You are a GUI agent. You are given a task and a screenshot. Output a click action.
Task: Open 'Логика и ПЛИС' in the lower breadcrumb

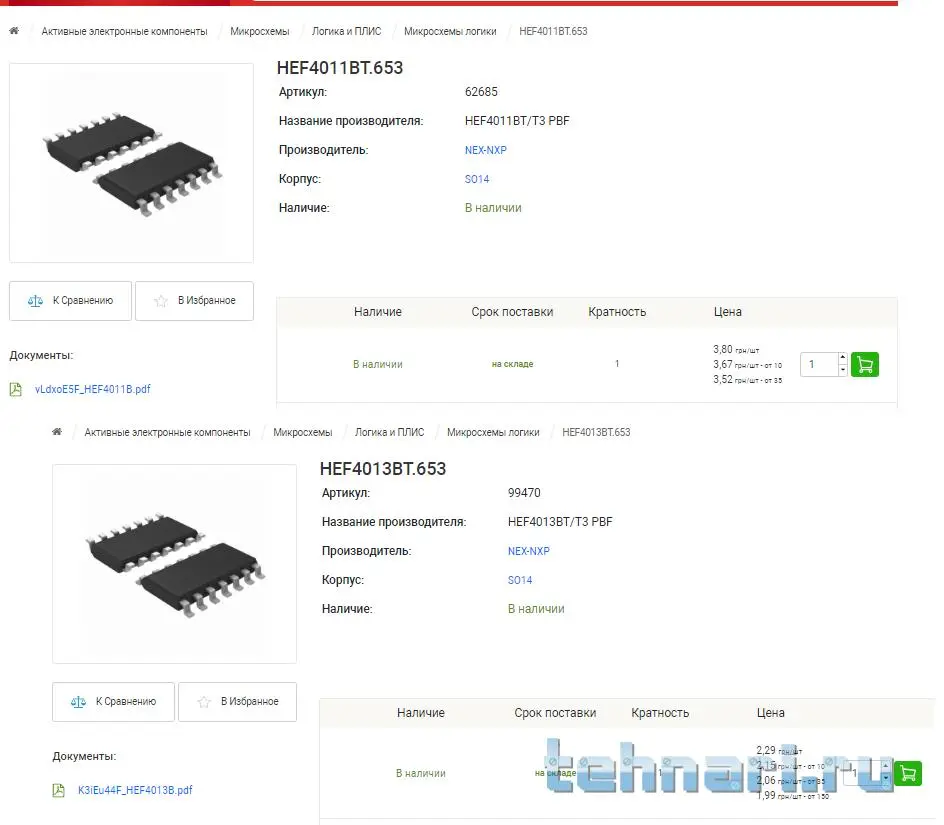(389, 432)
